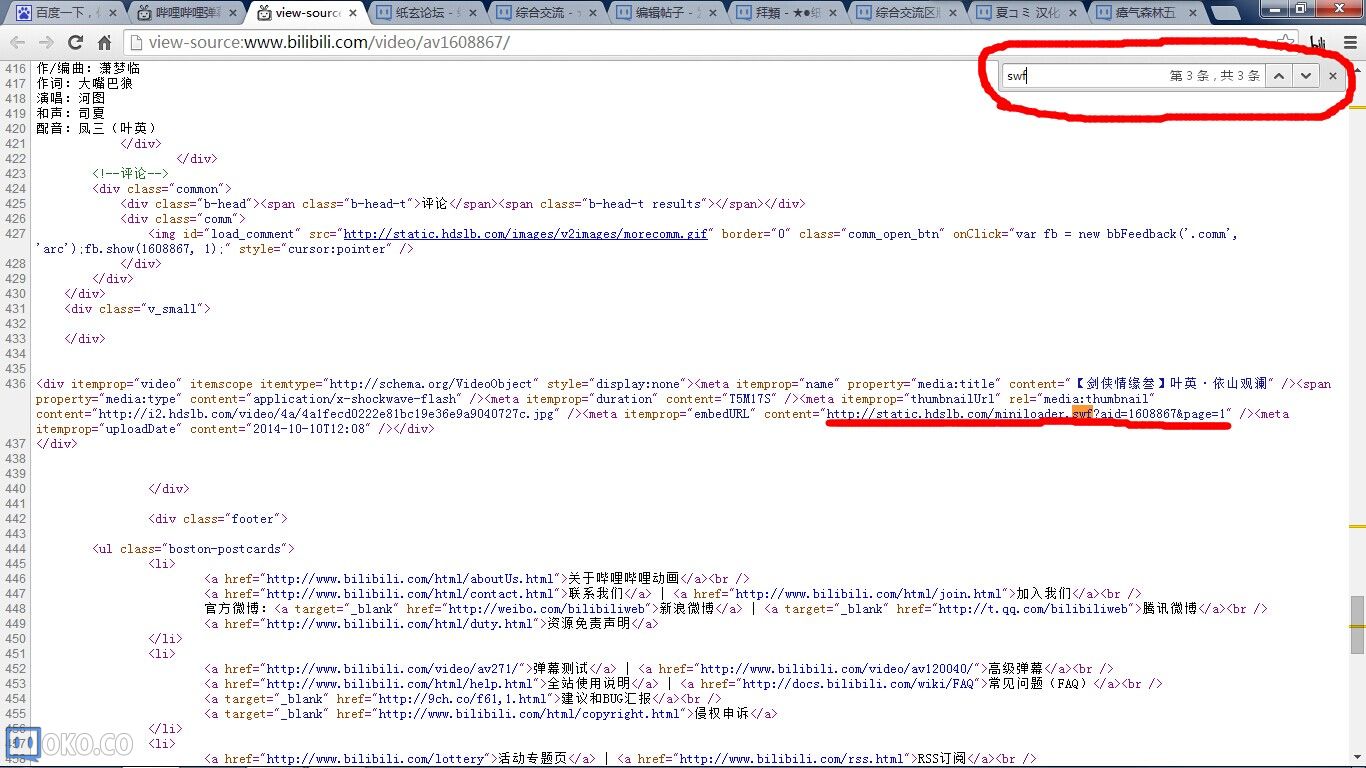Click the vertical scrollbar thumb
This screenshot has width=1366, height=768.
click(x=1357, y=611)
